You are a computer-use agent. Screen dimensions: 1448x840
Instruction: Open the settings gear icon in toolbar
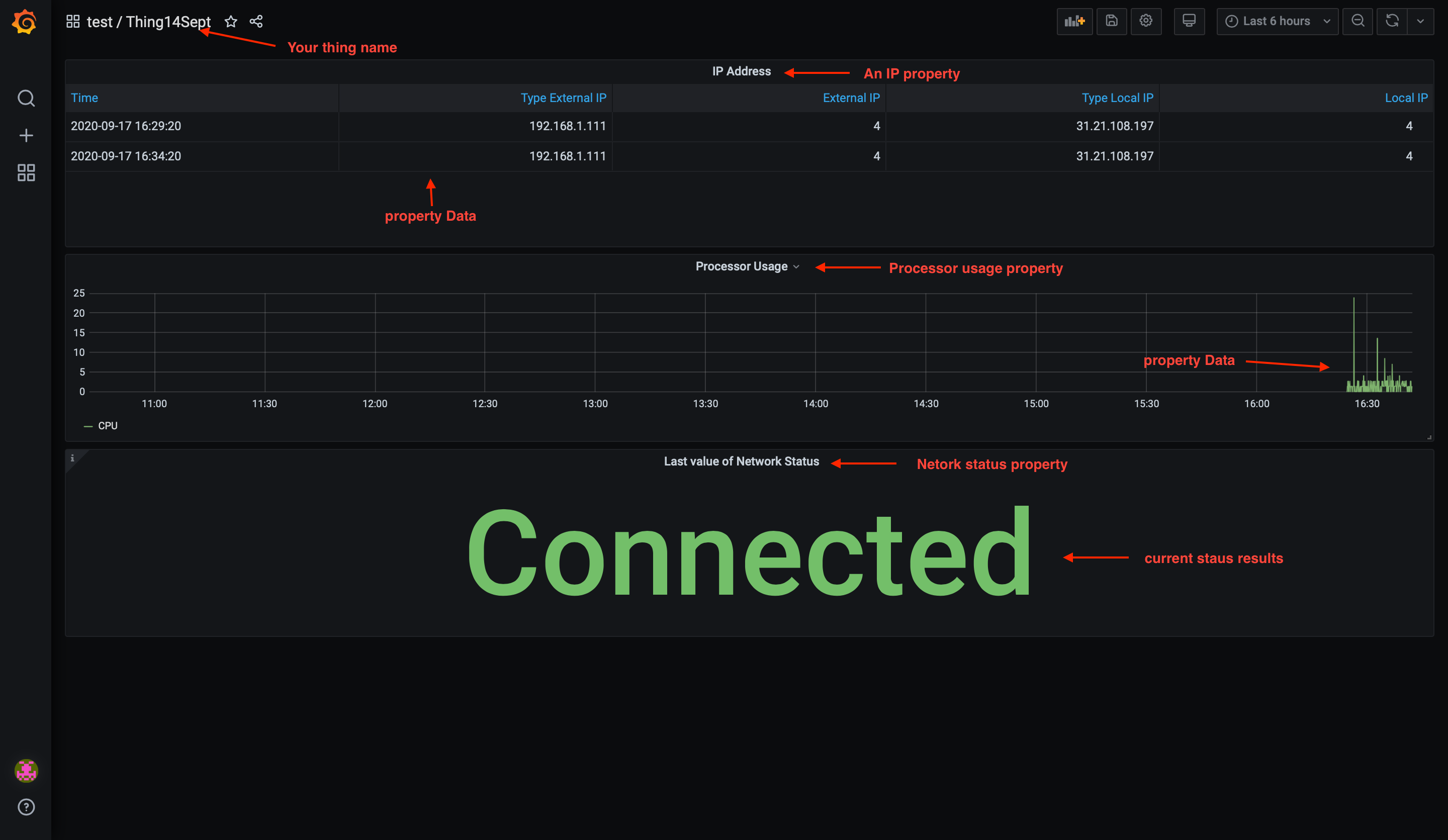pos(1145,22)
